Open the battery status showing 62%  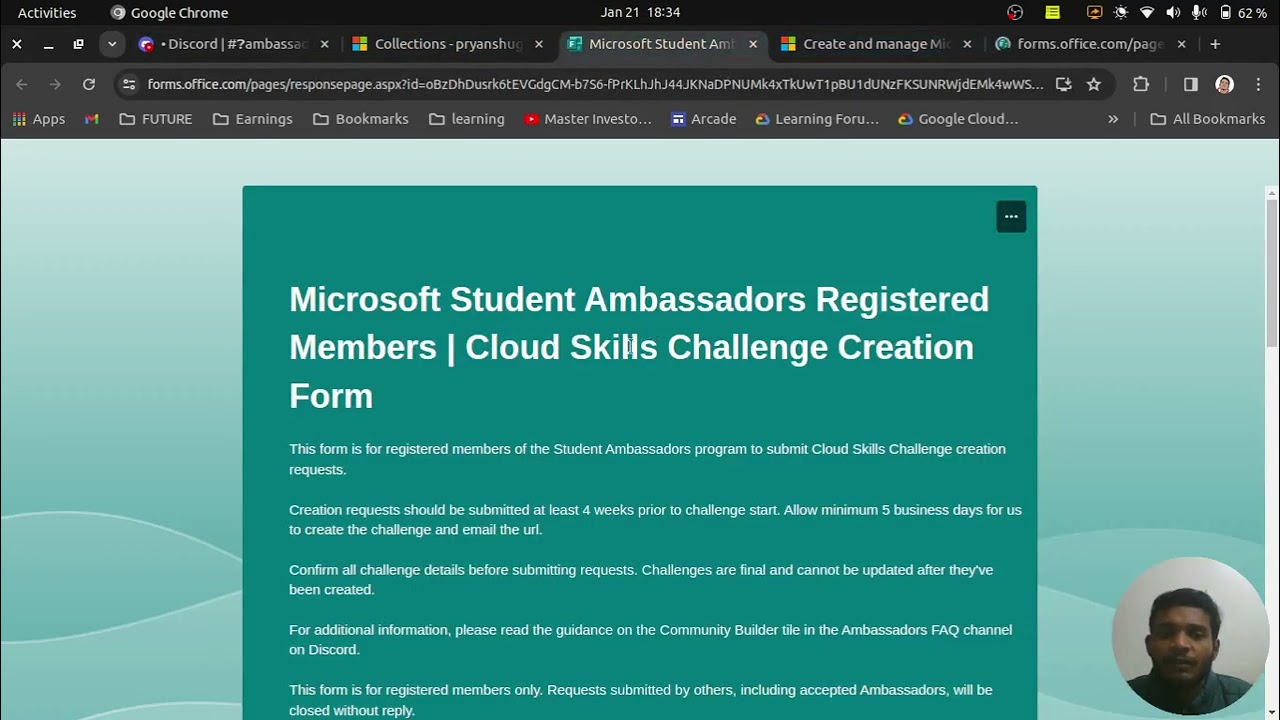coord(1243,13)
